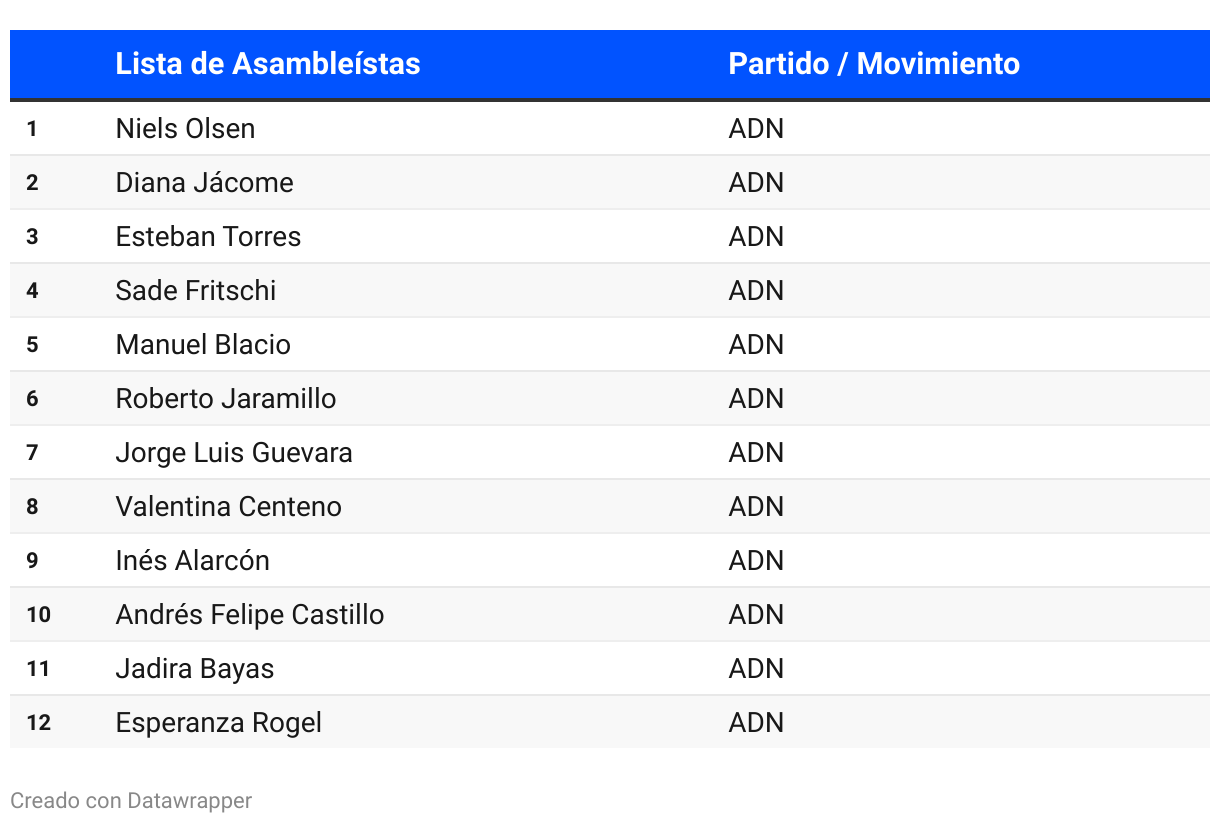Viewport: 1220px width, 824px height.
Task: Select Manuel Blacio in the table
Action: (x=203, y=345)
